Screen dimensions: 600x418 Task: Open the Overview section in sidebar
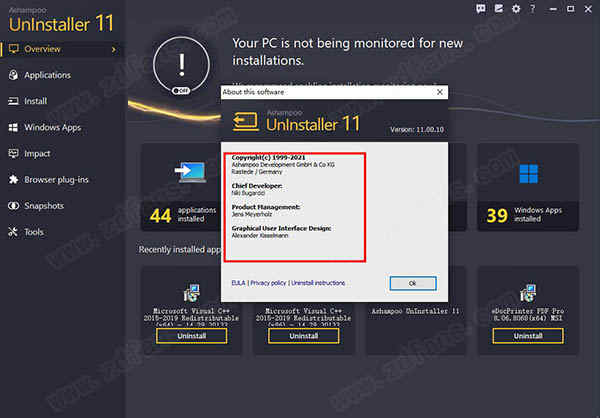click(61, 49)
